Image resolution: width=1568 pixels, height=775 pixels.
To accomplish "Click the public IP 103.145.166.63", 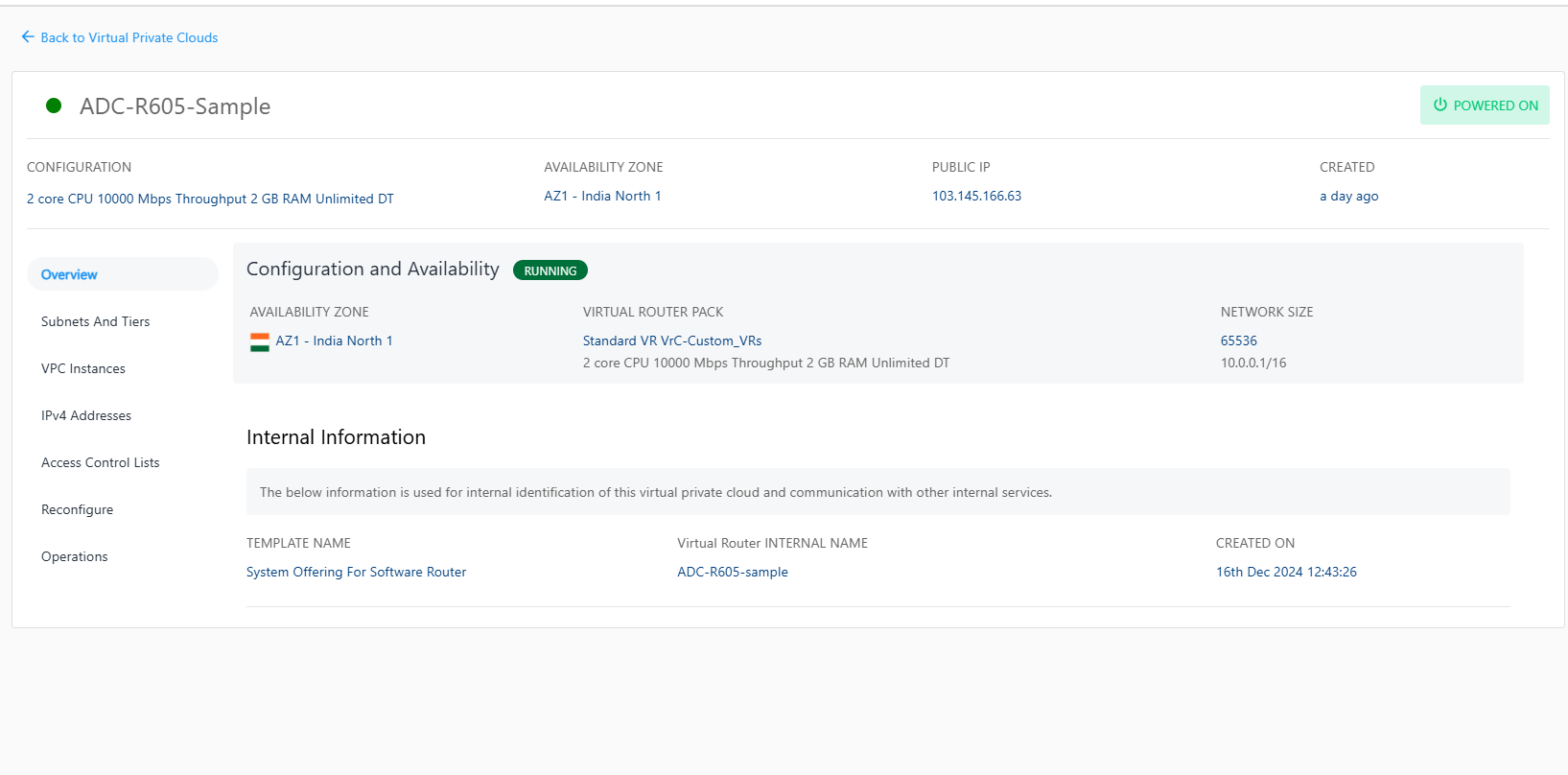I will (x=976, y=196).
